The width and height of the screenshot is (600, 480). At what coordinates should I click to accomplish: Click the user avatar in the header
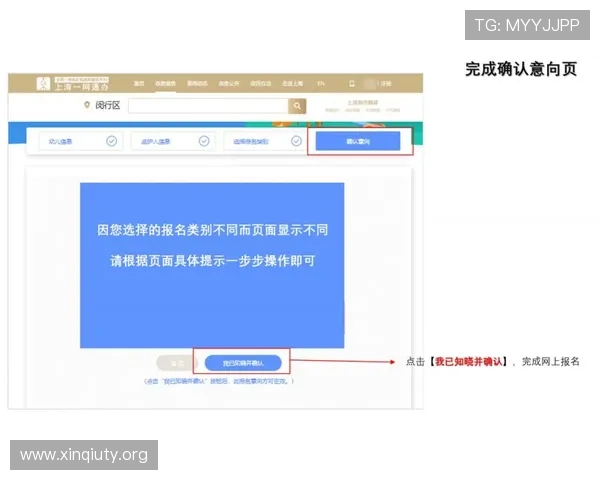pyautogui.click(x=370, y=83)
